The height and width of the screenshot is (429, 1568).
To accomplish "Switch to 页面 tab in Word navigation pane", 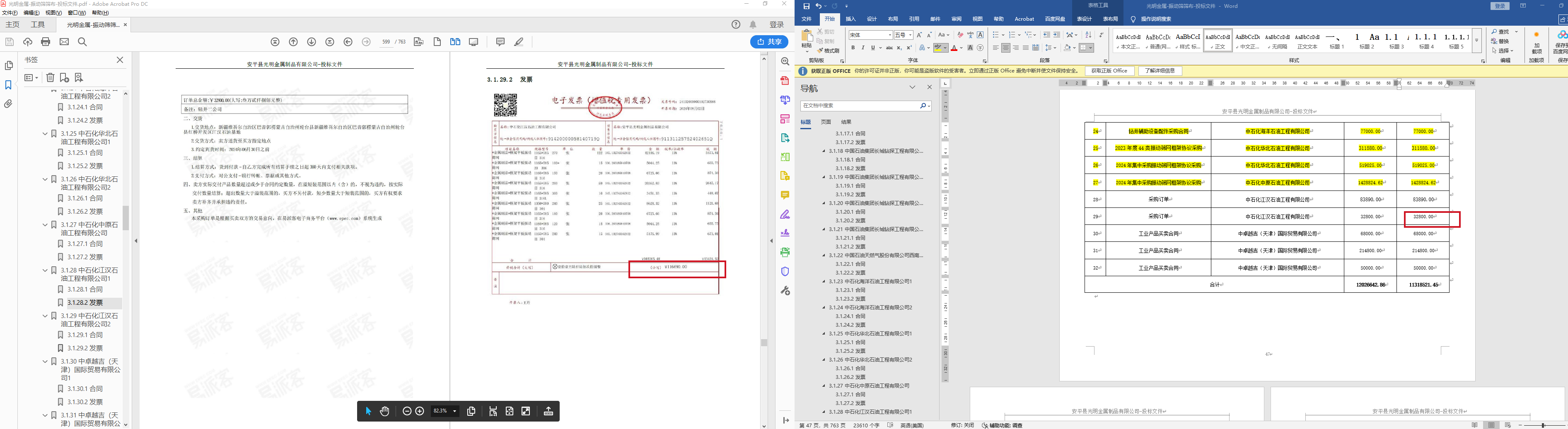I will tap(825, 122).
